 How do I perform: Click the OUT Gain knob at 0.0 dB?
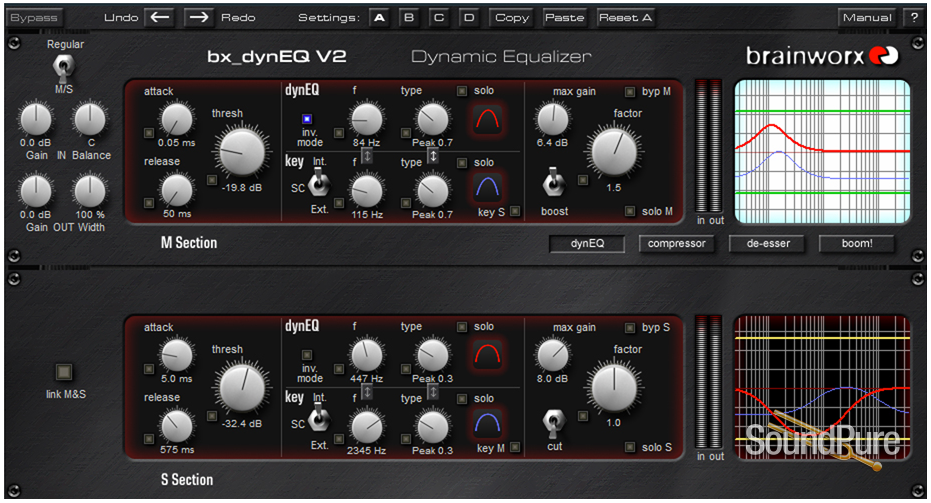pos(36,191)
